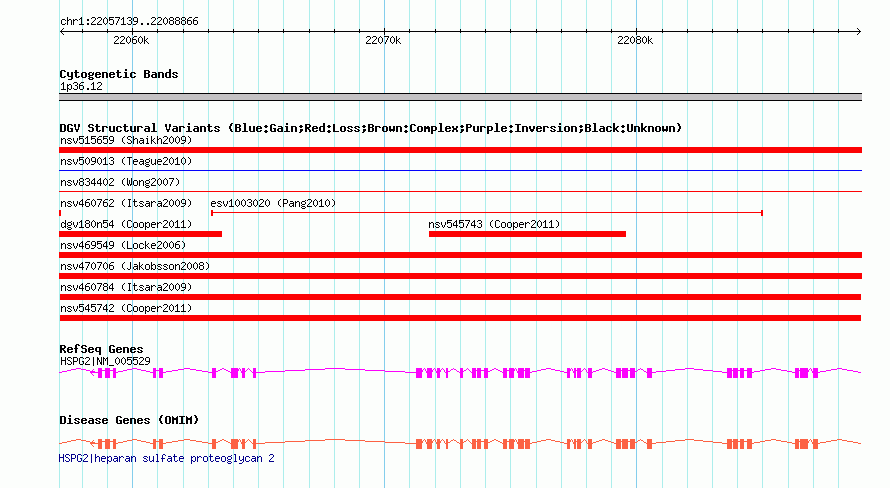Image resolution: width=890 pixels, height=488 pixels.
Task: Select the HSPG2|NM_005529 transcript label
Action: pyautogui.click(x=105, y=361)
